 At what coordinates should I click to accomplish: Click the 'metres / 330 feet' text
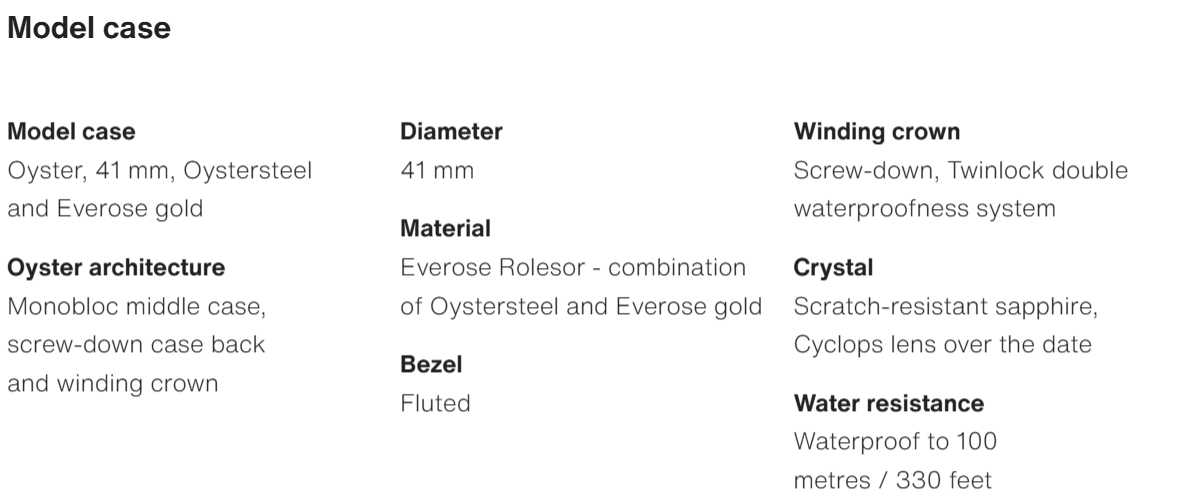[x=893, y=480]
